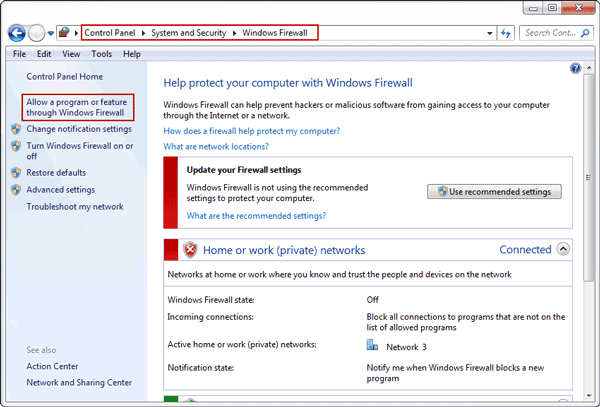The image size is (600, 407).
Task: Click Control Panel breadcrumb in address bar
Action: 110,33
